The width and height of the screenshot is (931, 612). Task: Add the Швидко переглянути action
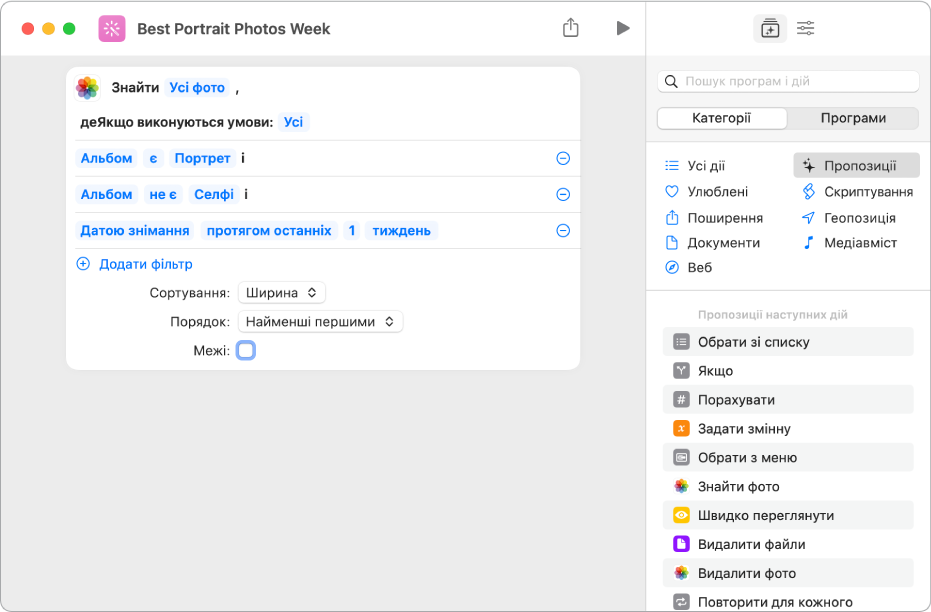(765, 516)
